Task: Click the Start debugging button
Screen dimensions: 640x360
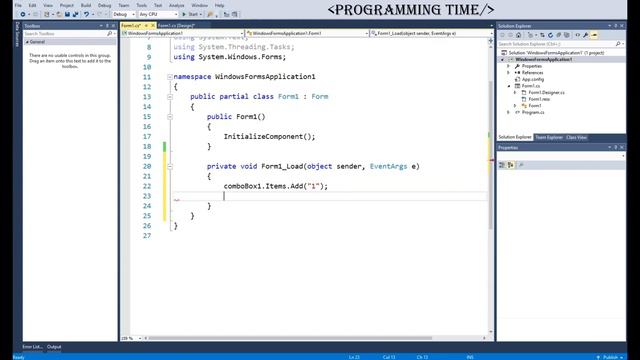Action: tap(191, 14)
